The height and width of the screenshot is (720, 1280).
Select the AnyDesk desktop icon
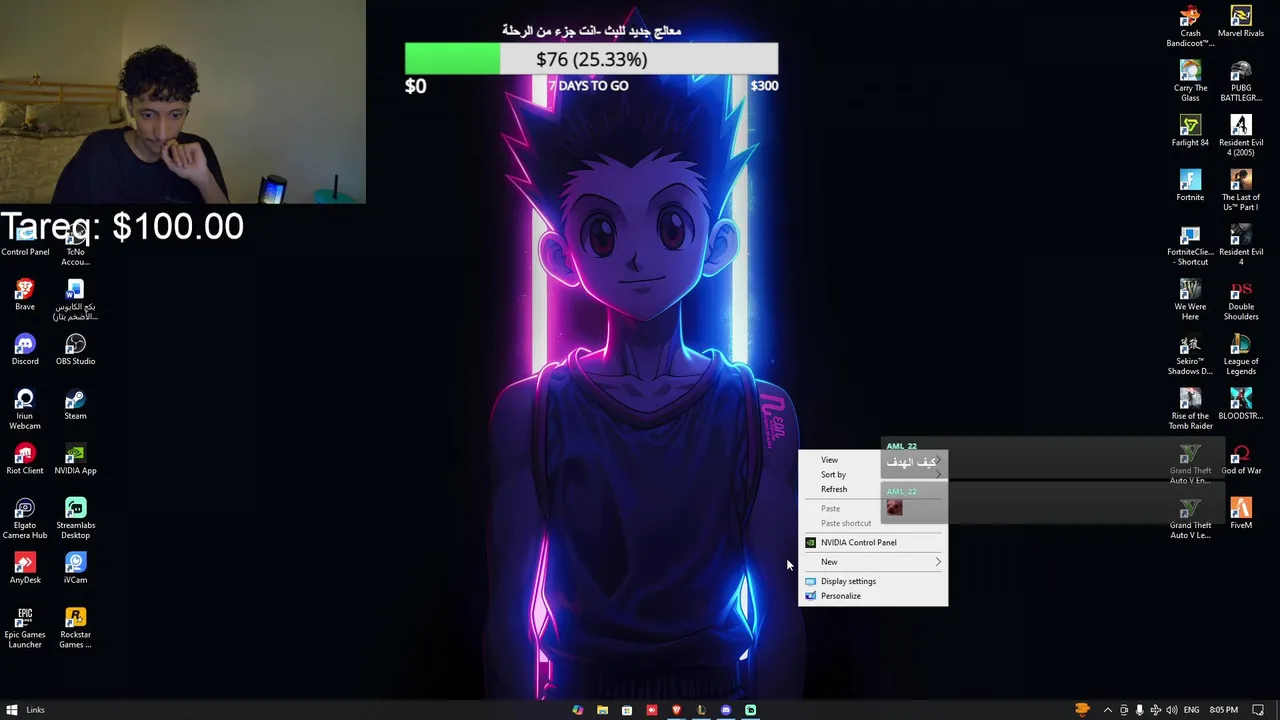25,569
